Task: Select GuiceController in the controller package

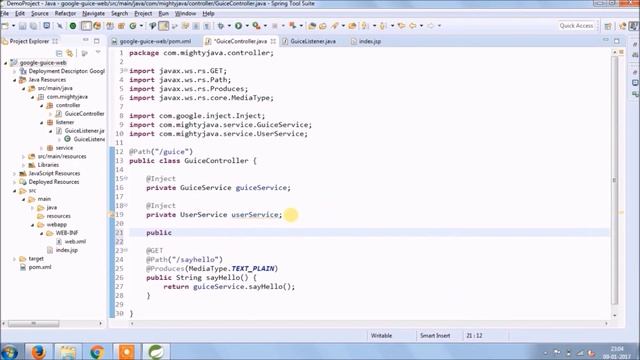Action: 84,114
